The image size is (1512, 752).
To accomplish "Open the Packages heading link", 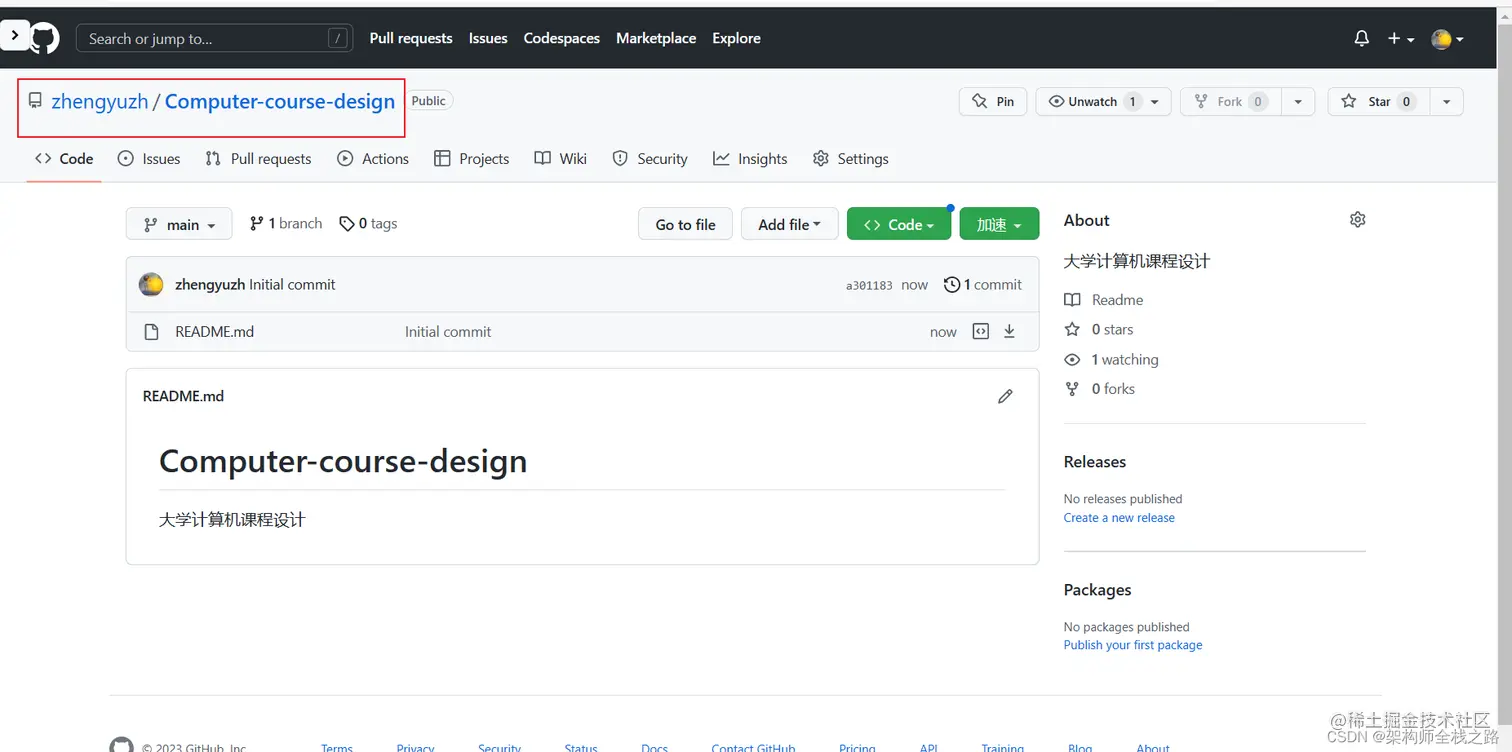I will (1097, 590).
